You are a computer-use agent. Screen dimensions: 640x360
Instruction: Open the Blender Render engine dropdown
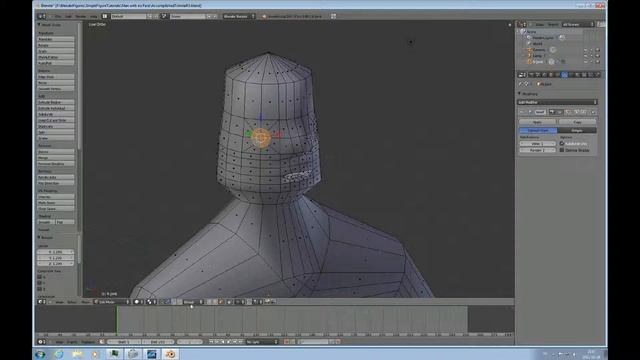[x=239, y=16]
